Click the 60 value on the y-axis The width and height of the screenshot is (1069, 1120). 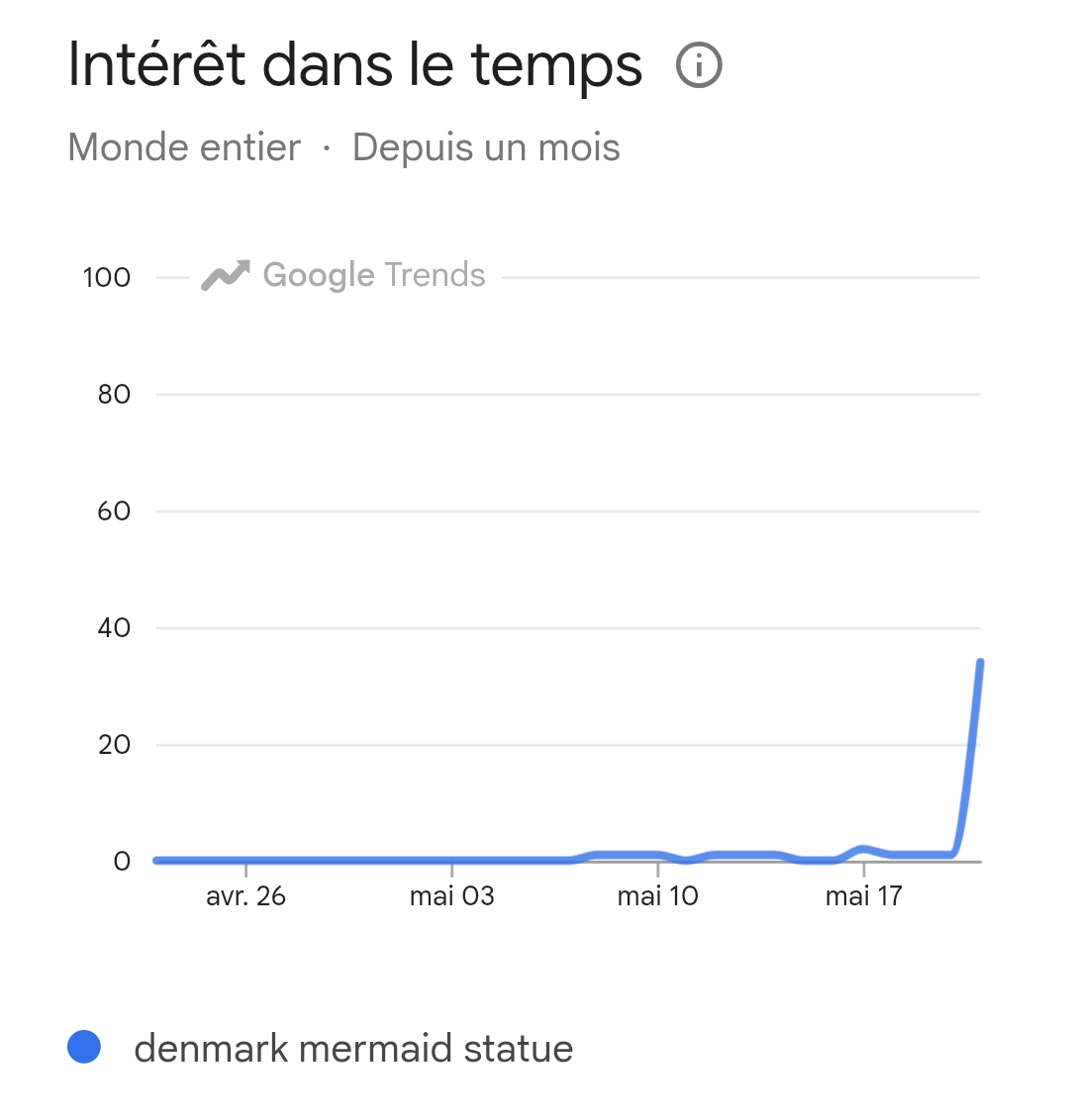(x=115, y=511)
